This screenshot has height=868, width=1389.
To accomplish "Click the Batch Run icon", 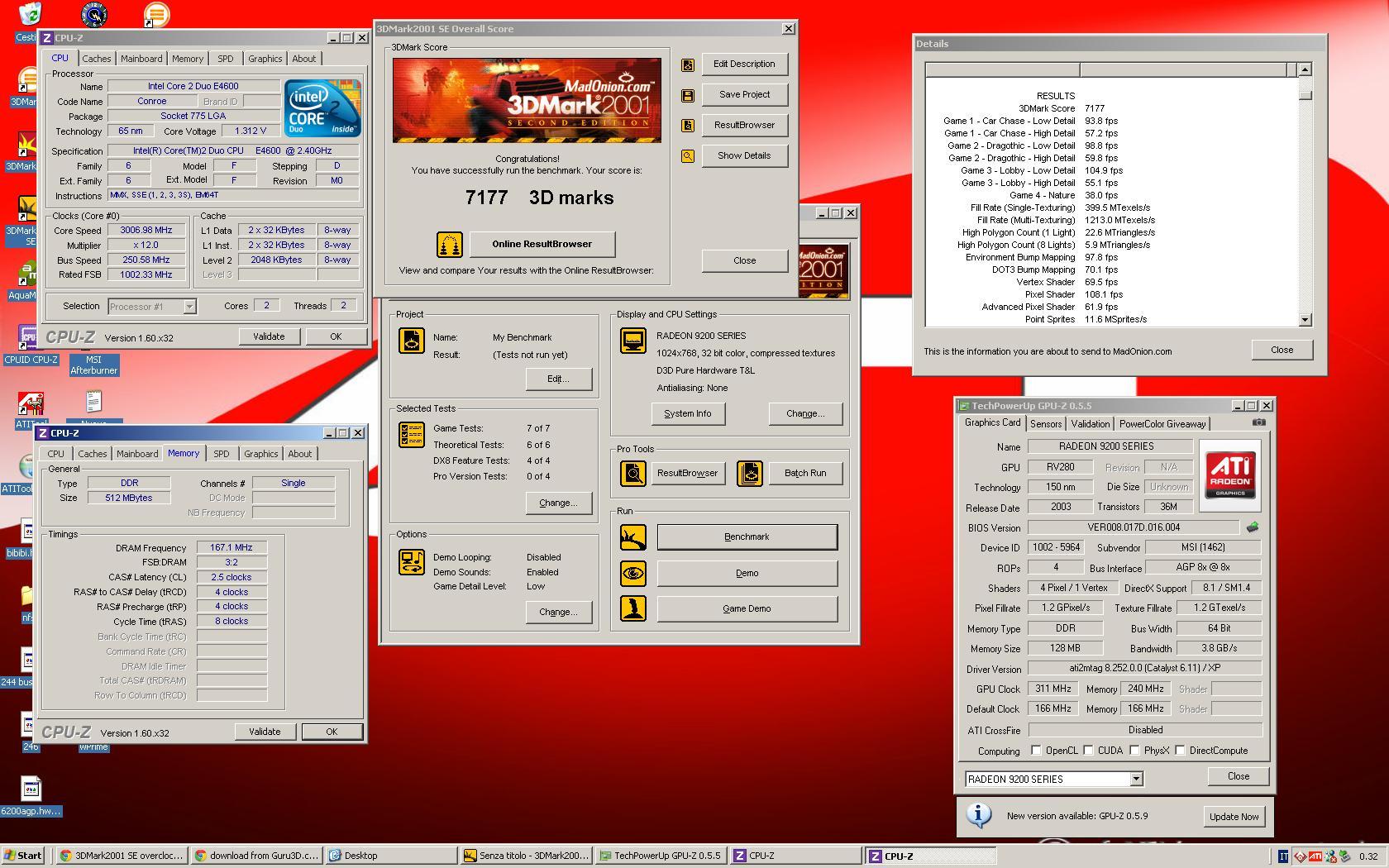I will 749,474.
